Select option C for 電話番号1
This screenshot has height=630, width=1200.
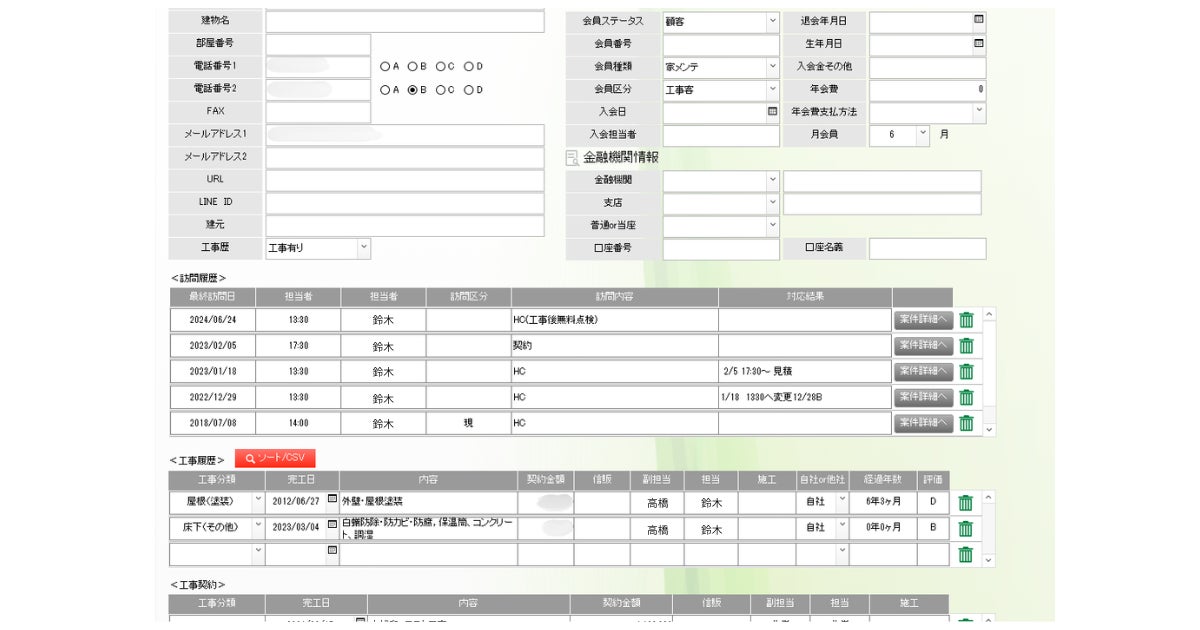click(x=440, y=66)
